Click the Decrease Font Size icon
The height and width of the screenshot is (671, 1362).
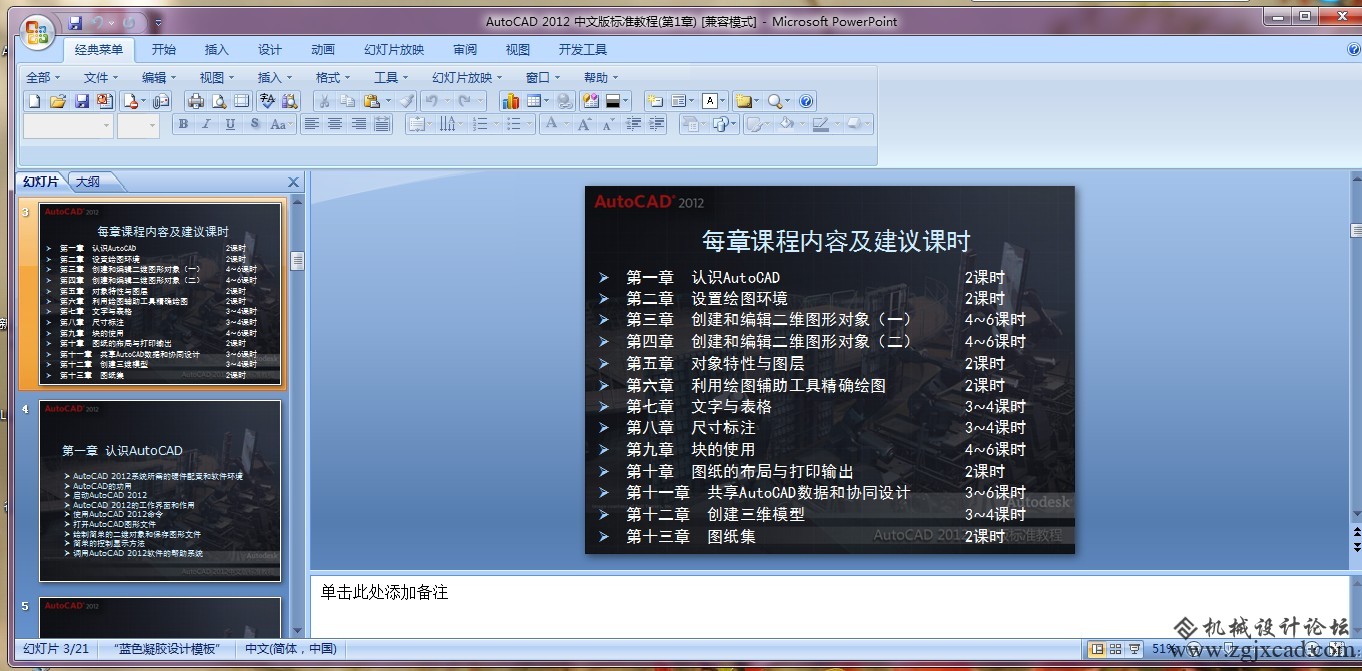pyautogui.click(x=608, y=124)
